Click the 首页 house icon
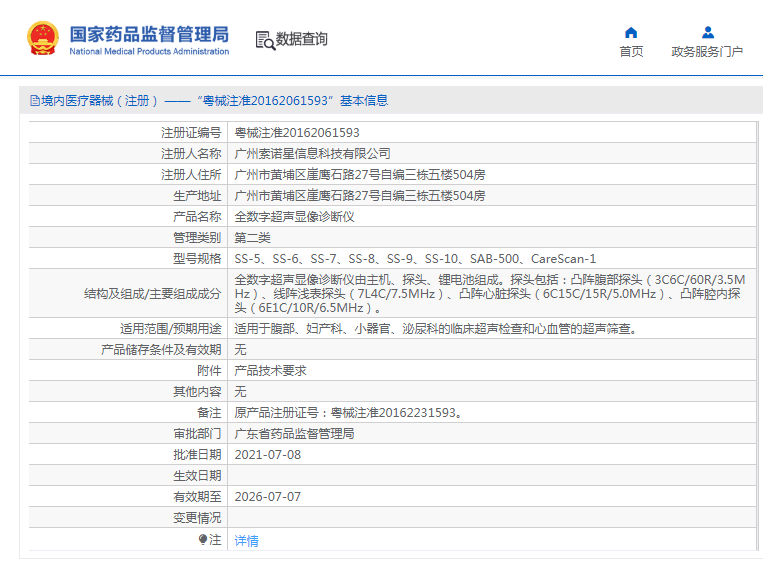The image size is (763, 565). (x=631, y=32)
